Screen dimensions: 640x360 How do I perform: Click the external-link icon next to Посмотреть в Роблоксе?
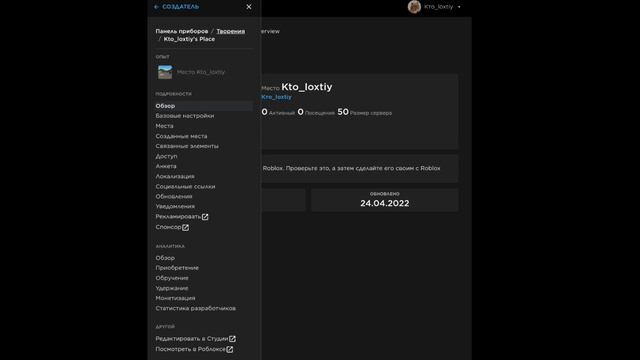coord(230,349)
